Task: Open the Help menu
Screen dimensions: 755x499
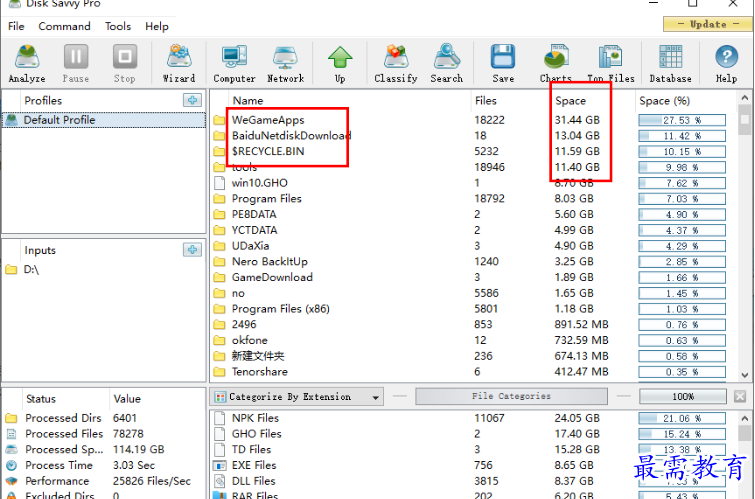Action: [x=157, y=26]
